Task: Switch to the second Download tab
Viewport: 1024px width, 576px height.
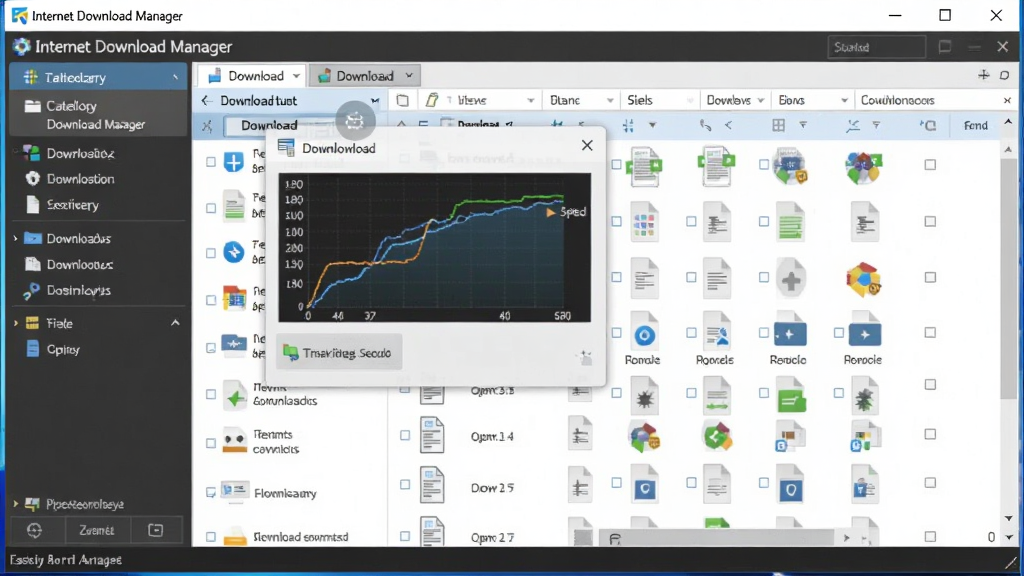Action: pyautogui.click(x=364, y=76)
